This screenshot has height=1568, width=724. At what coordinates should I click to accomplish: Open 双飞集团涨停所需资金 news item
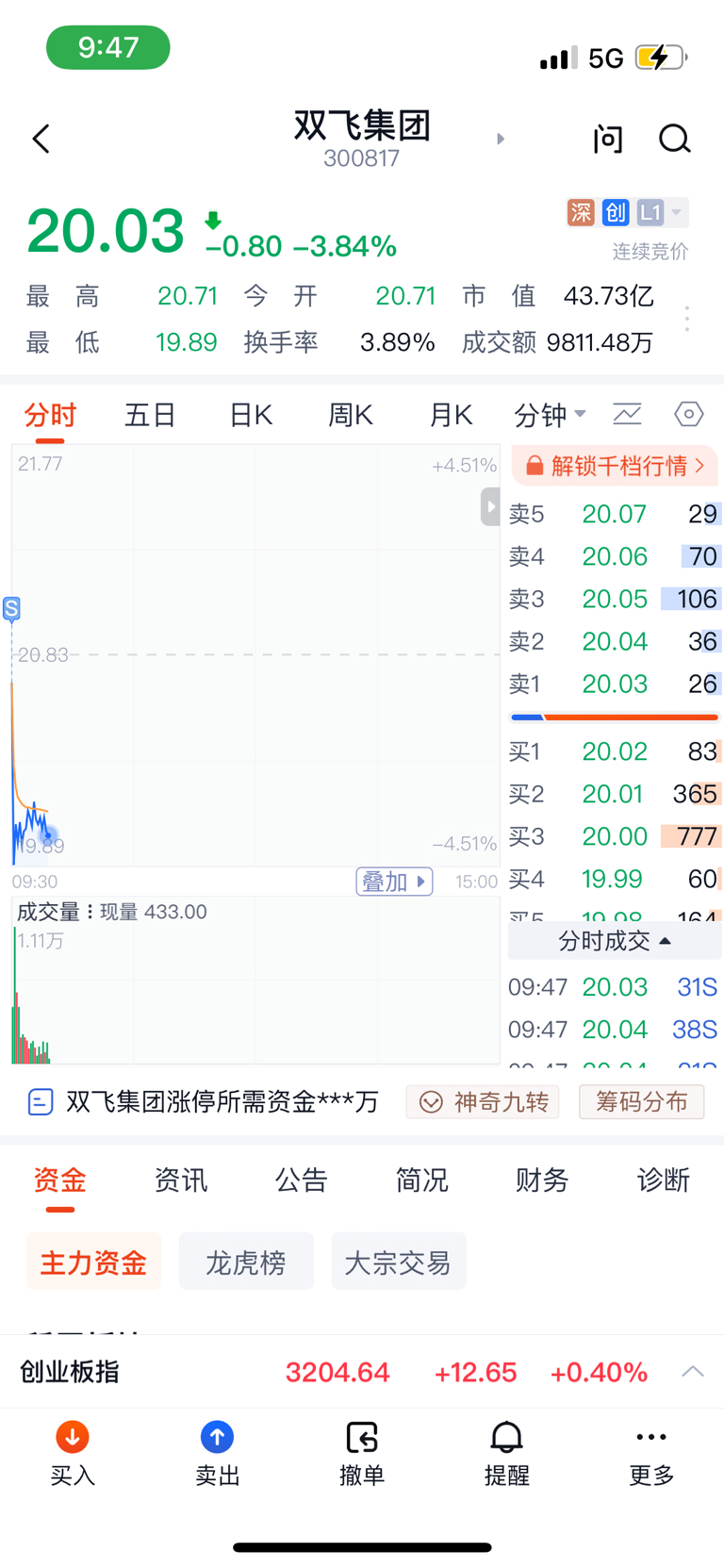[222, 1101]
